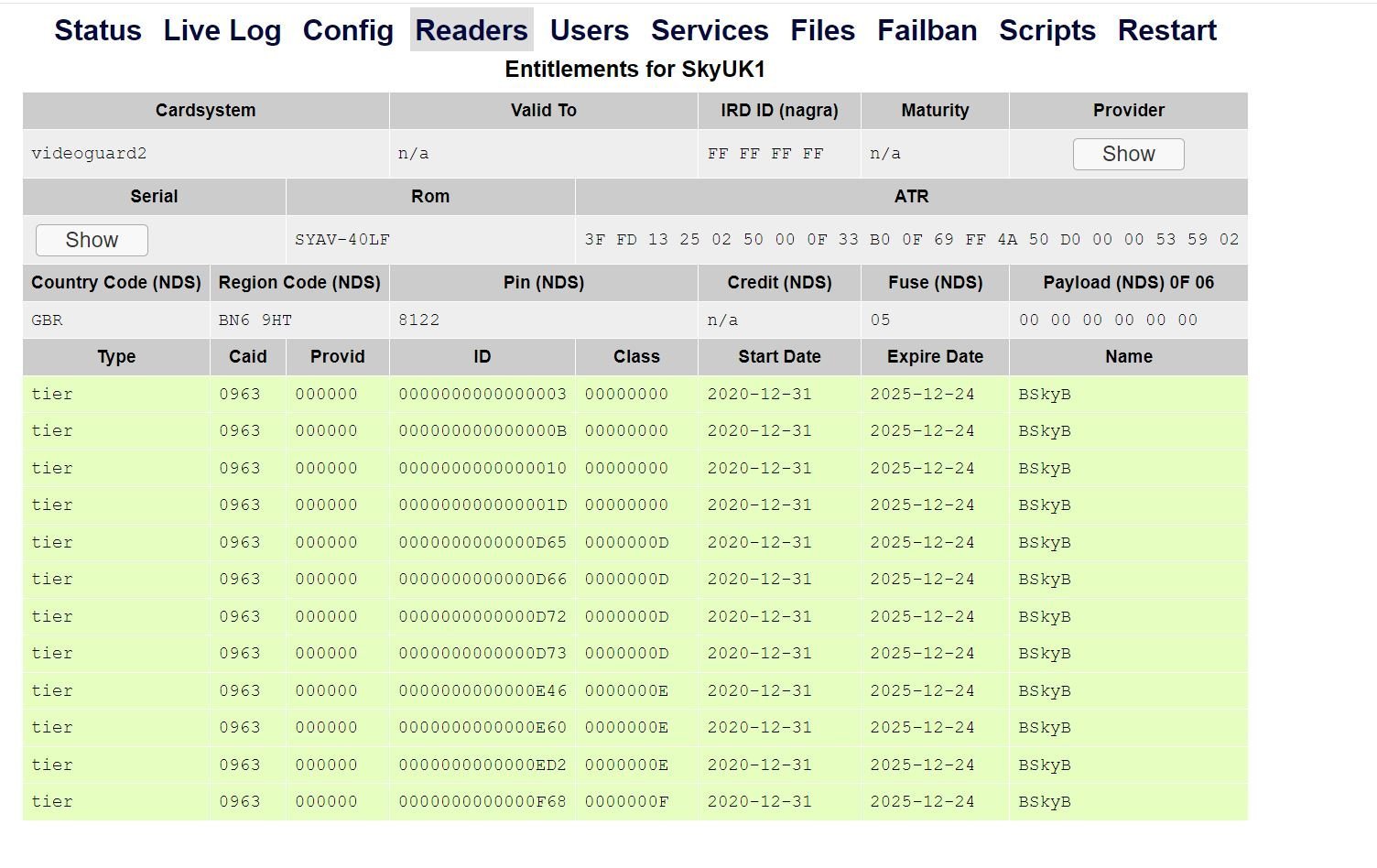
Task: Select the Readers tab
Action: [x=472, y=30]
